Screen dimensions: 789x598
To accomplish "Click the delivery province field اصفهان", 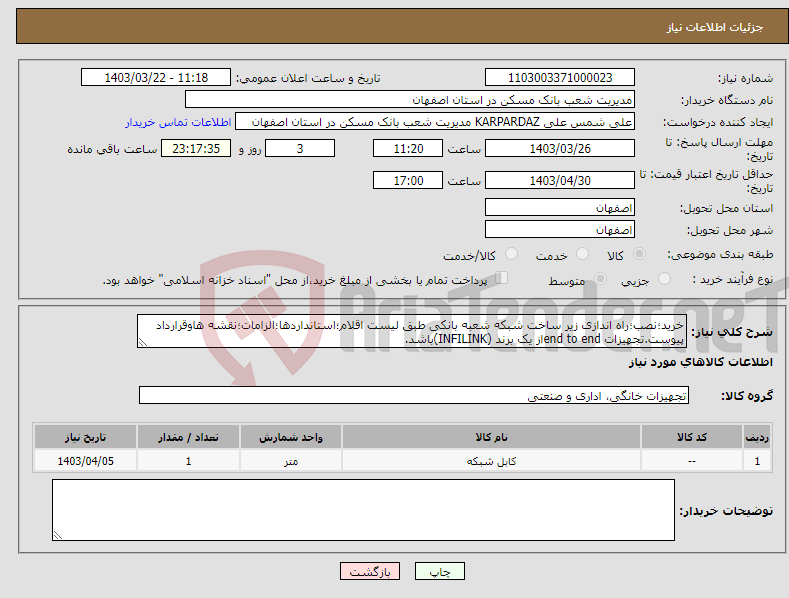I will coord(560,207).
